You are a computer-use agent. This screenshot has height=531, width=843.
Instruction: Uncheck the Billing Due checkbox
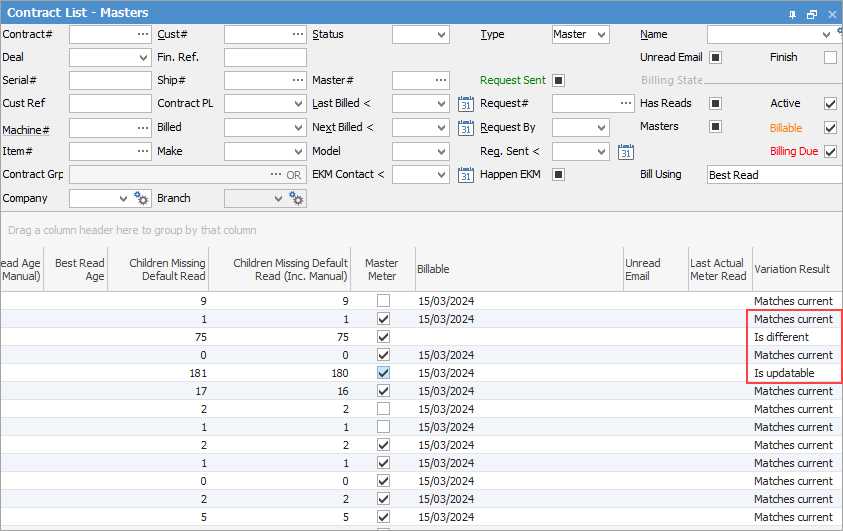pyautogui.click(x=830, y=152)
